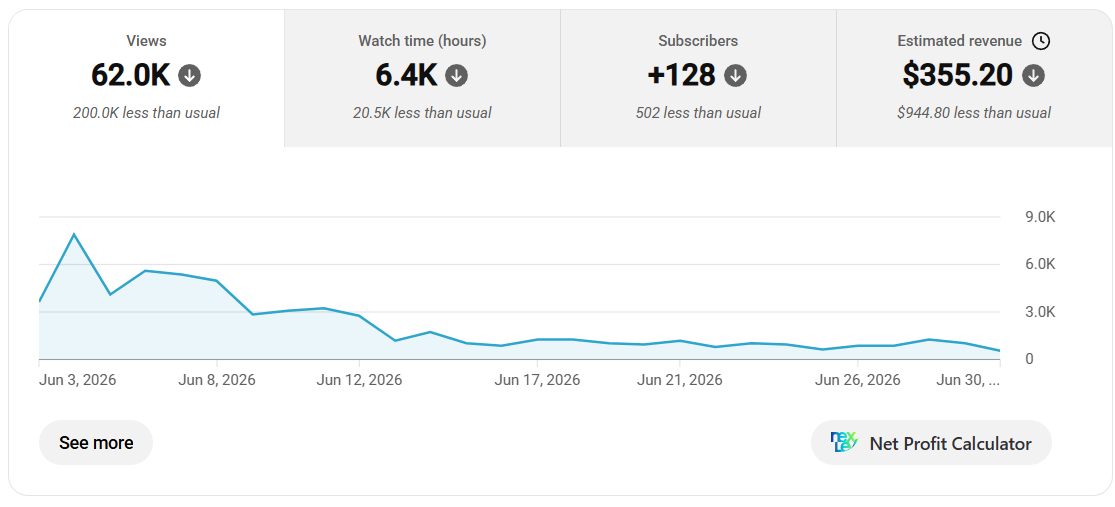Viewport: 1115px width, 507px height.
Task: Click the clock icon next to Estimated revenue
Action: pyautogui.click(x=1040, y=41)
